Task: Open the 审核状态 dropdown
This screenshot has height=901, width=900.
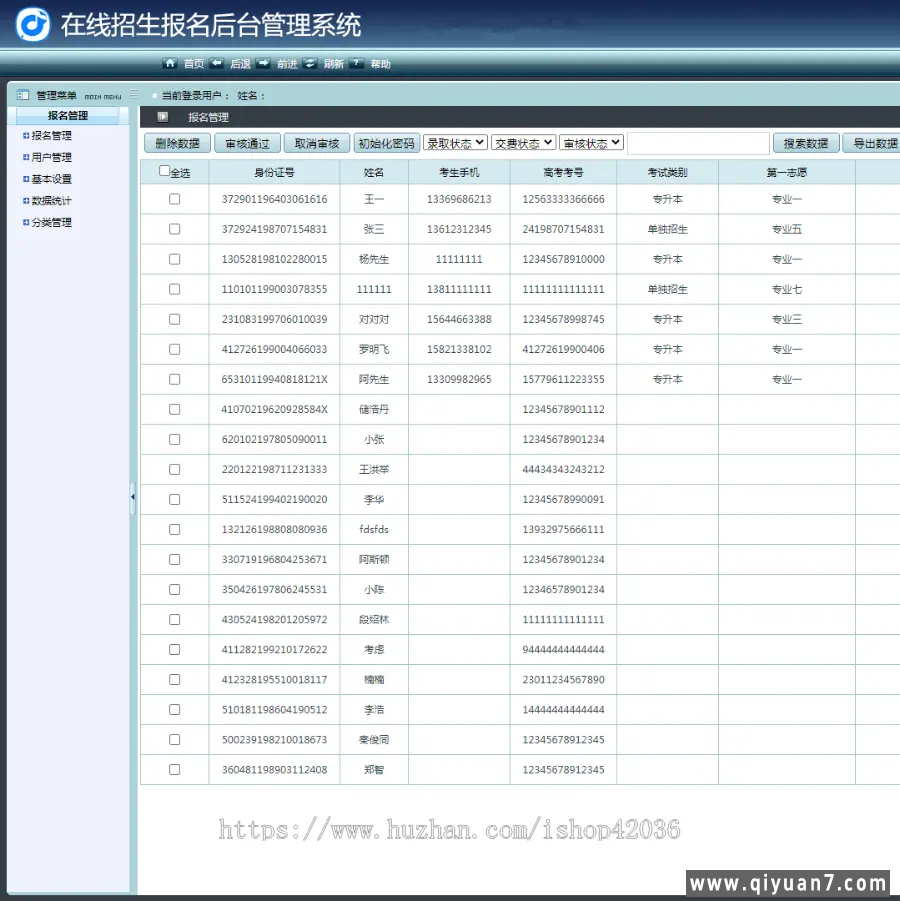Action: (591, 143)
